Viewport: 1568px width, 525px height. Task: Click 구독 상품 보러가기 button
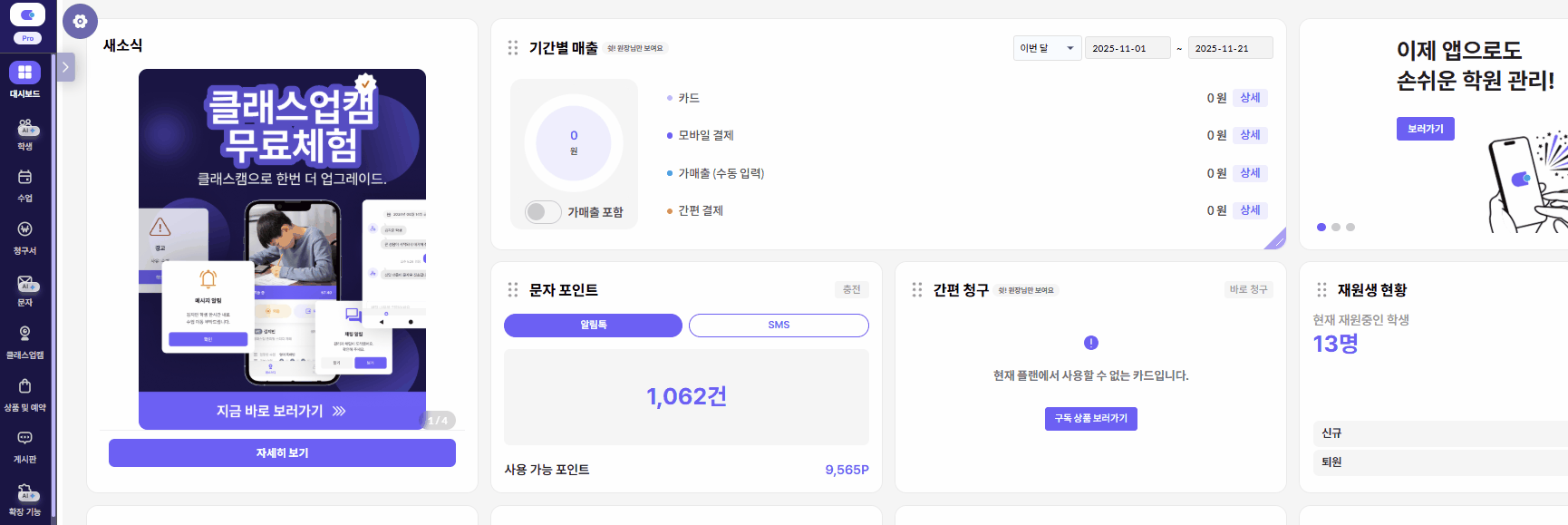click(x=1090, y=418)
